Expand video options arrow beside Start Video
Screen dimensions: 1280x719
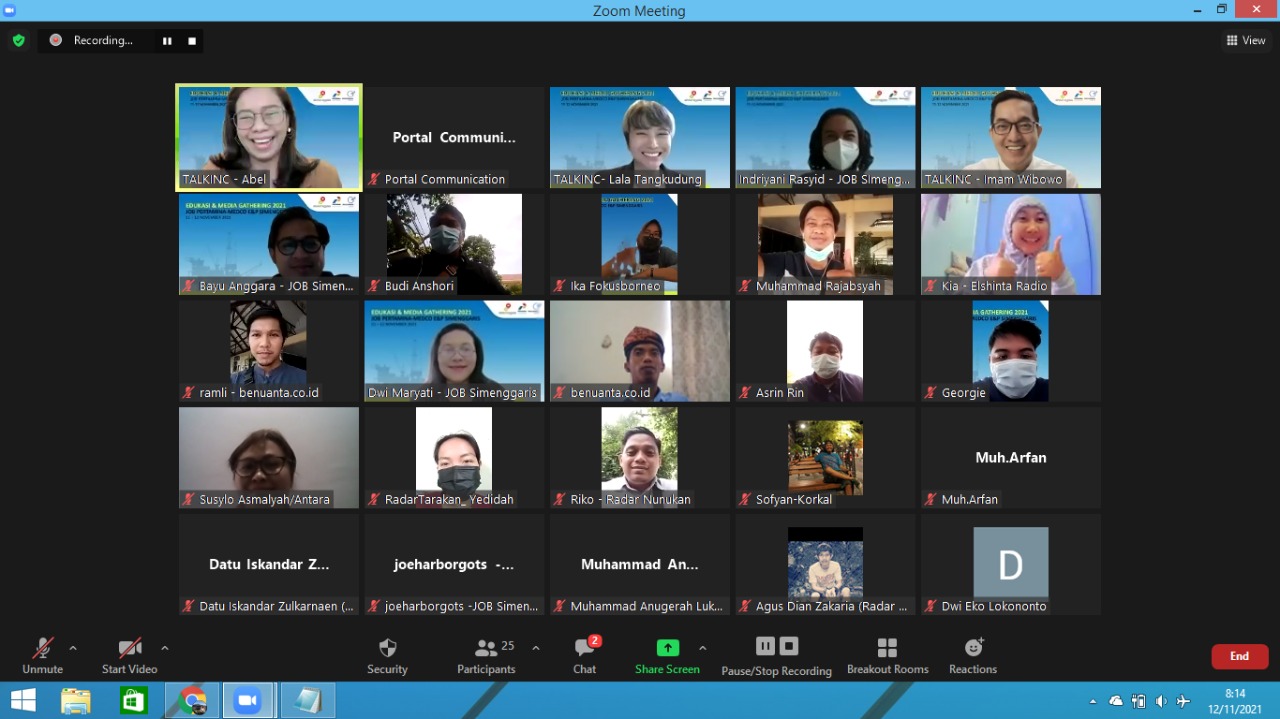(165, 648)
